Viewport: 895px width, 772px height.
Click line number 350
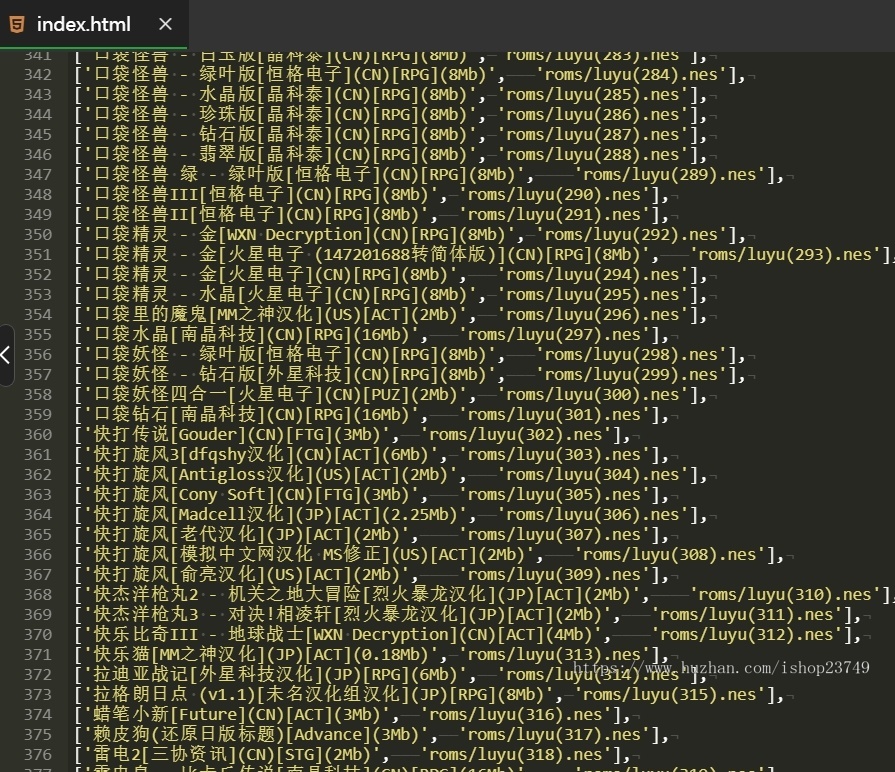38,235
